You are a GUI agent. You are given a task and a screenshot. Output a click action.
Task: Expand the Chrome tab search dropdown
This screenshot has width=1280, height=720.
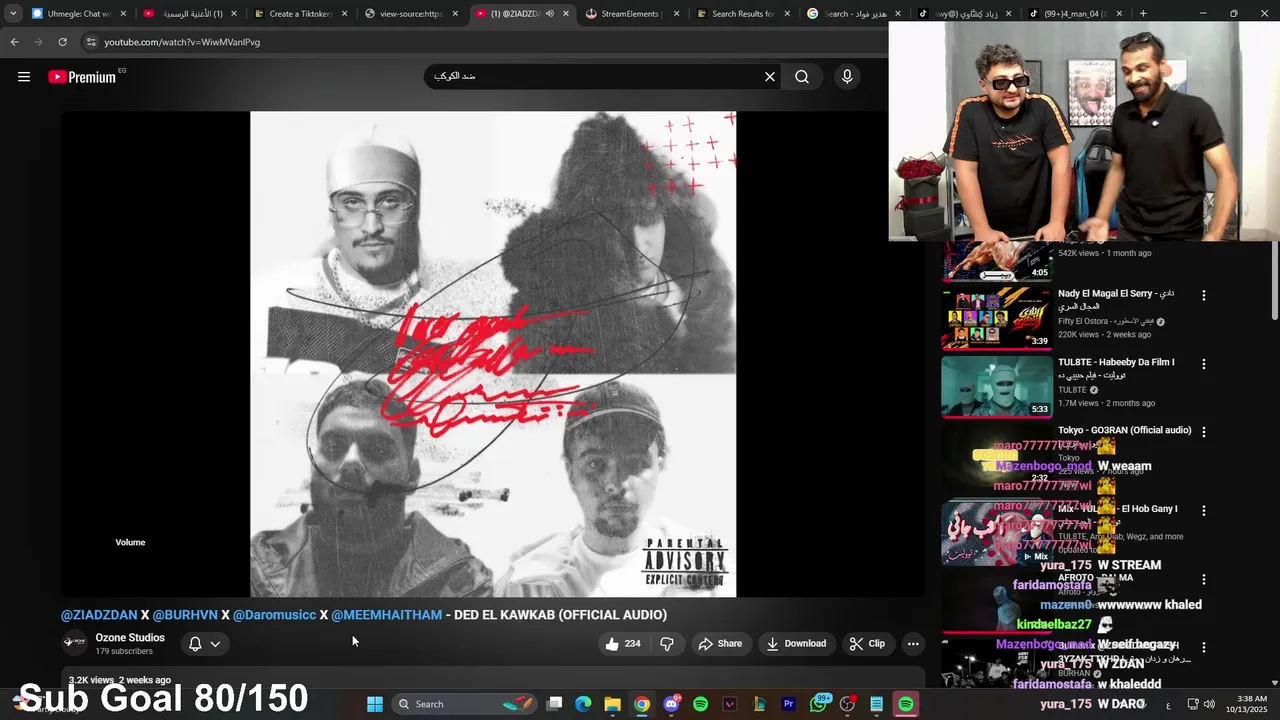(x=13, y=14)
